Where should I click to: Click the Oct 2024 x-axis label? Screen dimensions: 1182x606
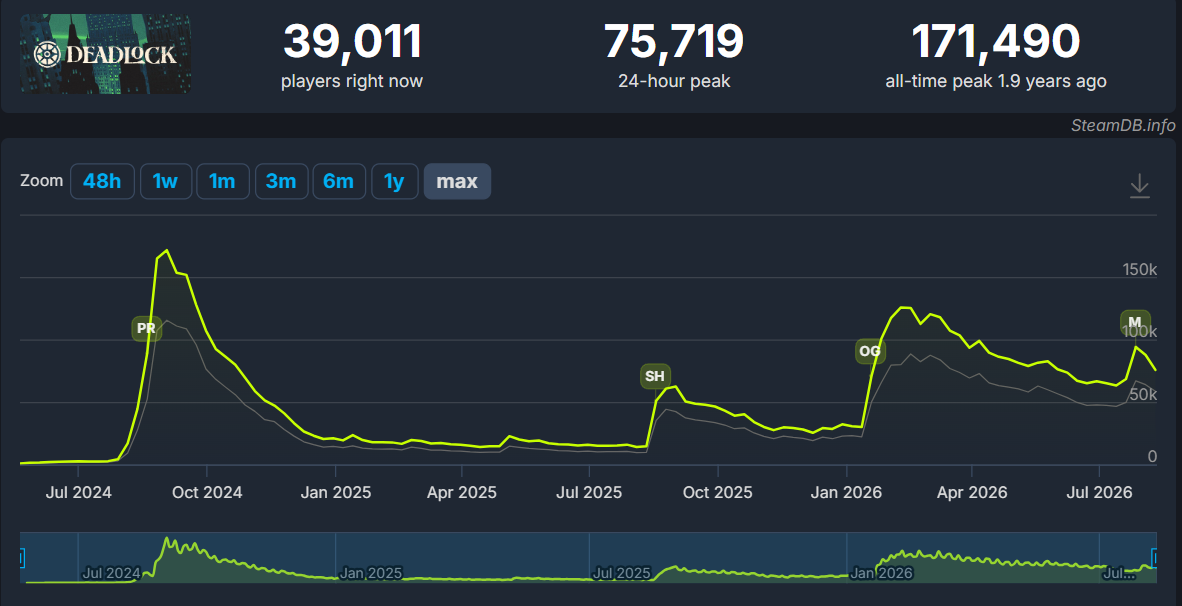coord(207,492)
